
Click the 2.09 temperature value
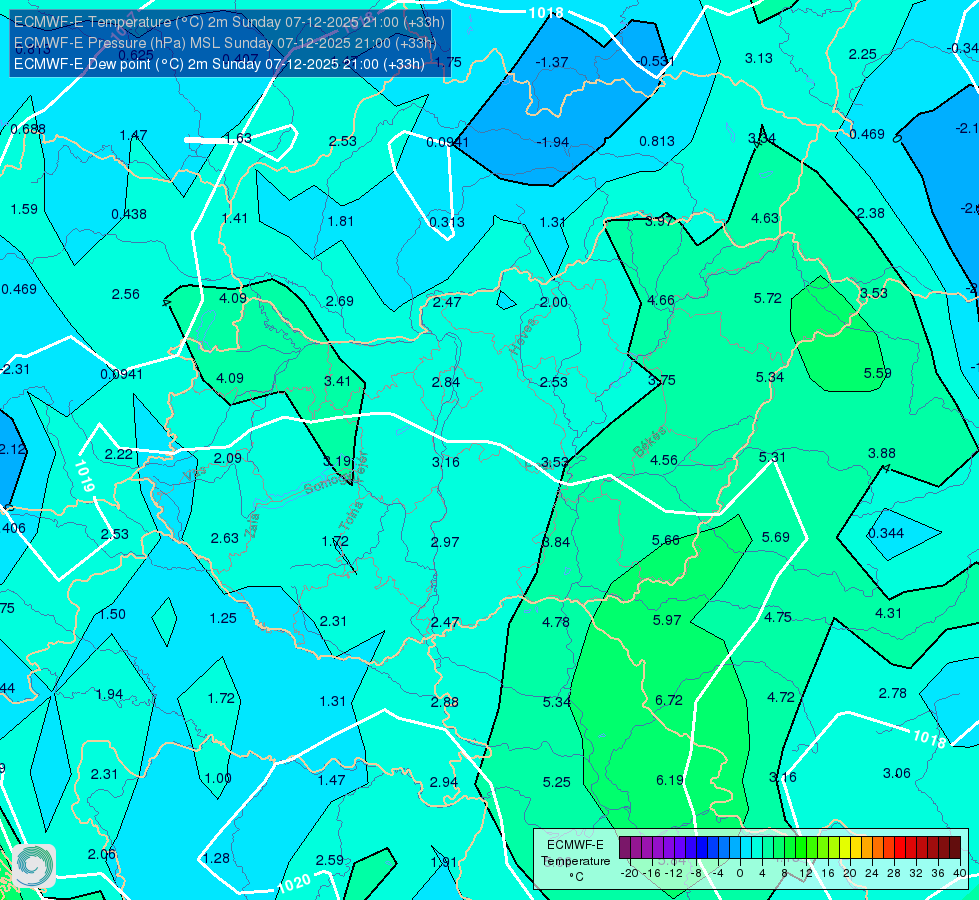(x=227, y=458)
